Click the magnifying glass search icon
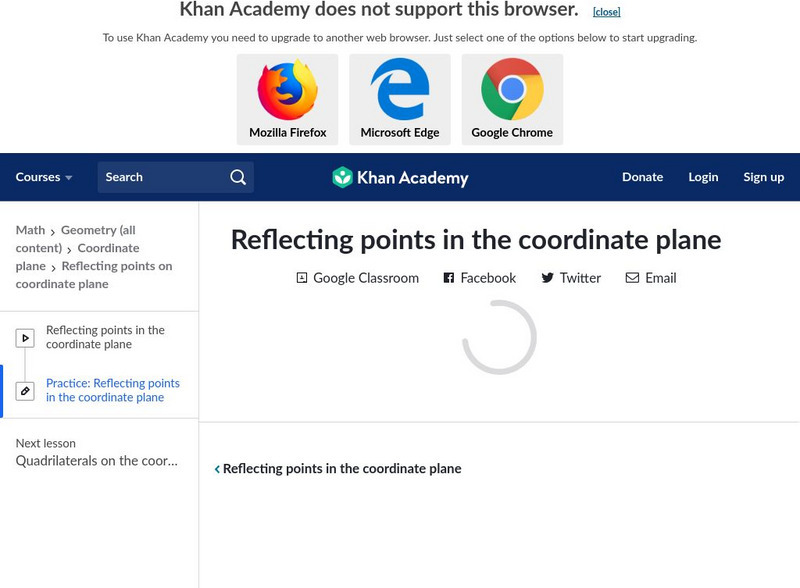This screenshot has width=800, height=588. (x=238, y=177)
